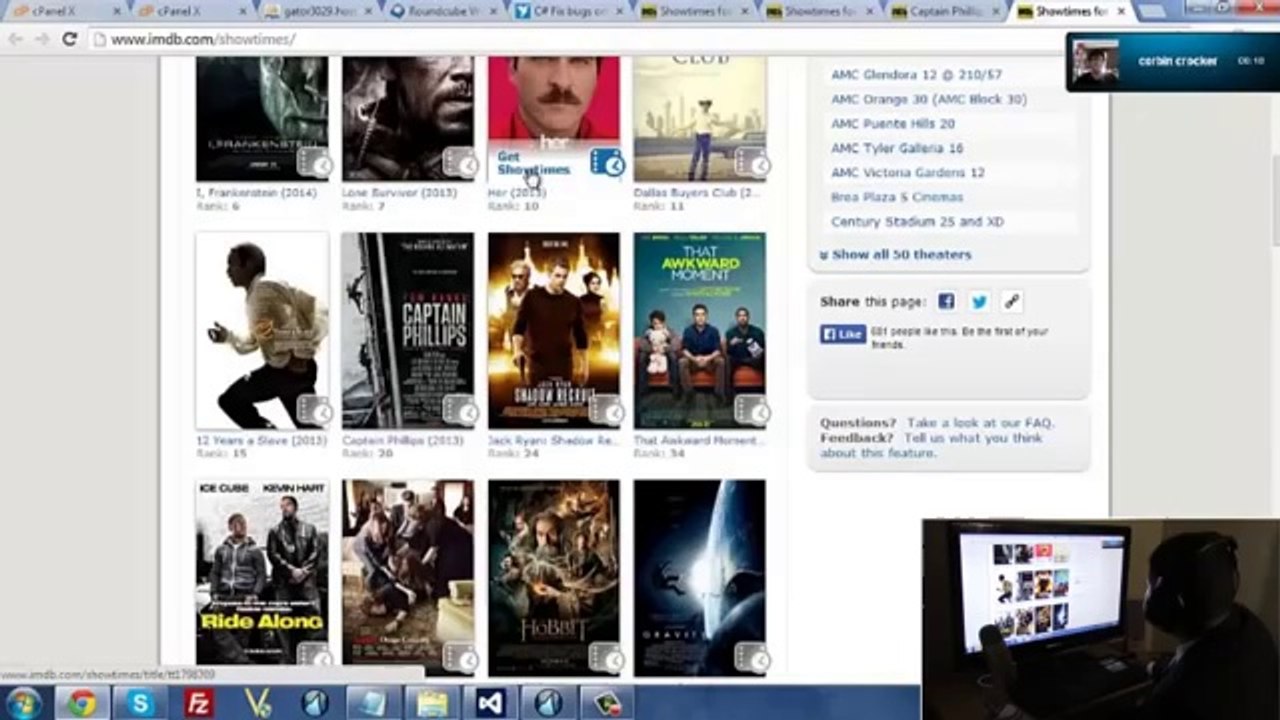The image size is (1280, 720).
Task: Open the That Awkward Moment title link
Action: 700,440
